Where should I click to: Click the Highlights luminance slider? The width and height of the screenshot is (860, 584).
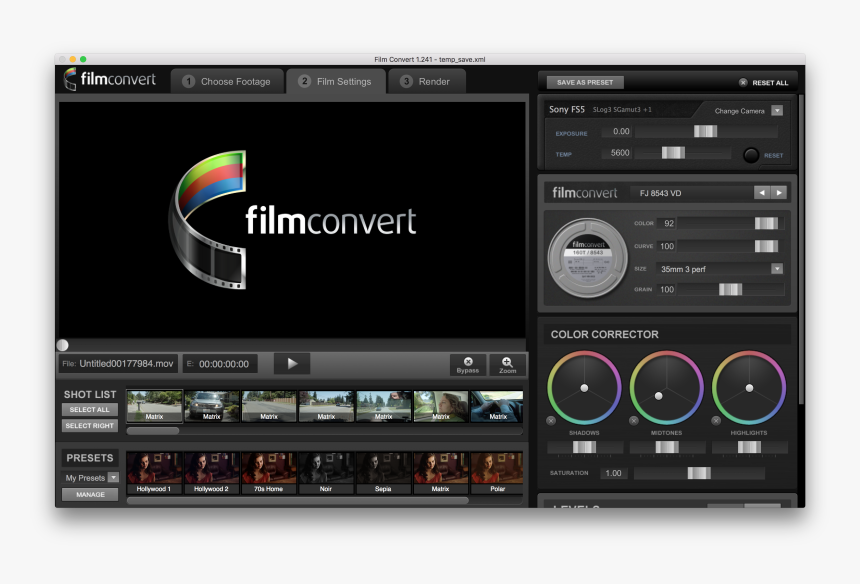tap(749, 447)
